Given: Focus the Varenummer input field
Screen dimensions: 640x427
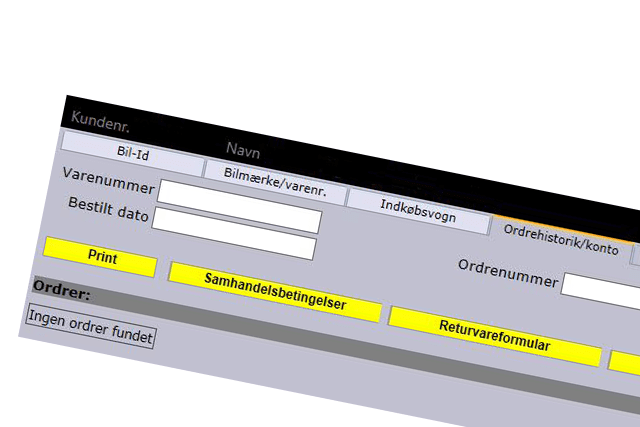Looking at the screenshot, I should click(x=242, y=200).
